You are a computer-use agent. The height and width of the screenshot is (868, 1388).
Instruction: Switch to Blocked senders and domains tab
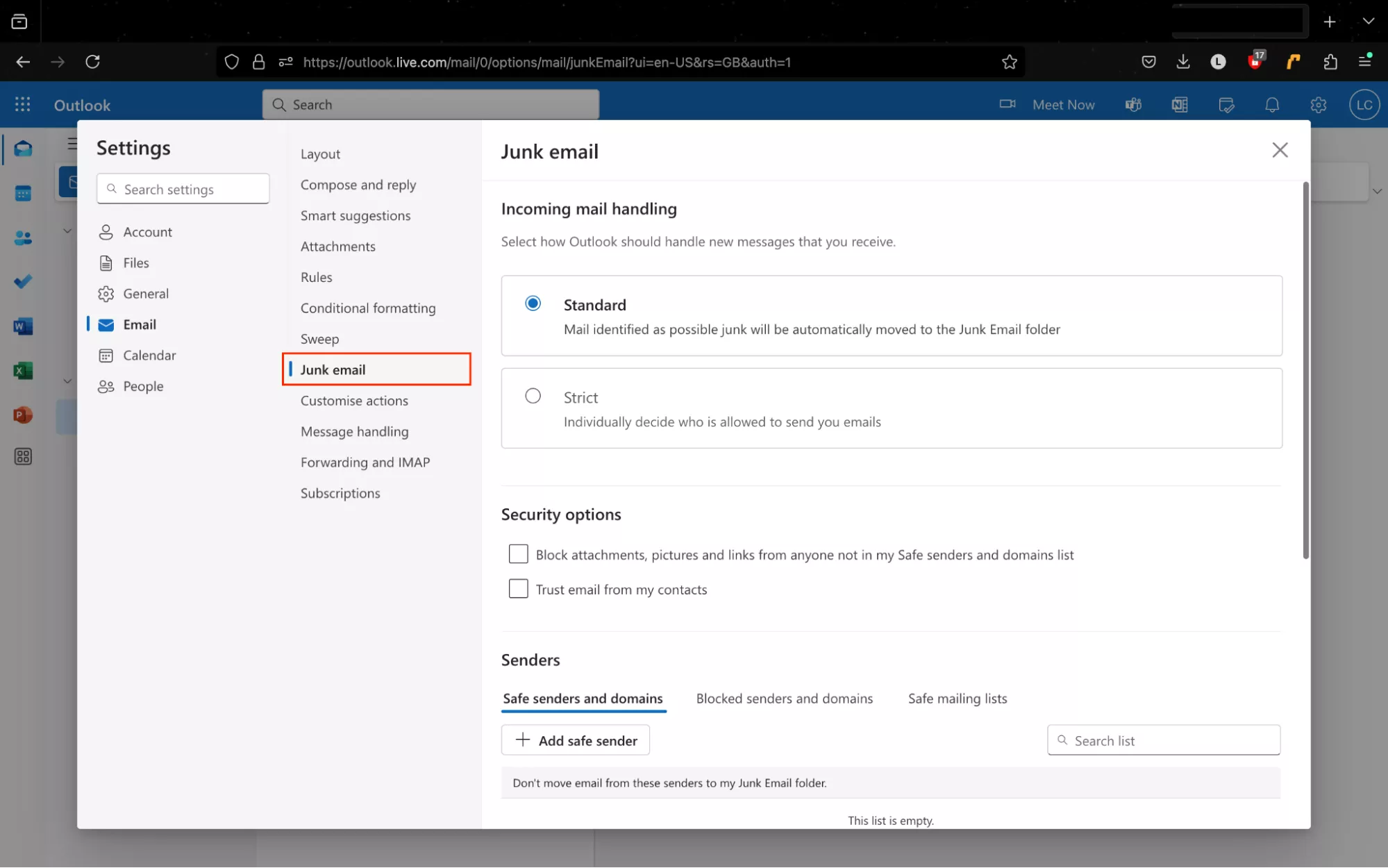pos(784,699)
